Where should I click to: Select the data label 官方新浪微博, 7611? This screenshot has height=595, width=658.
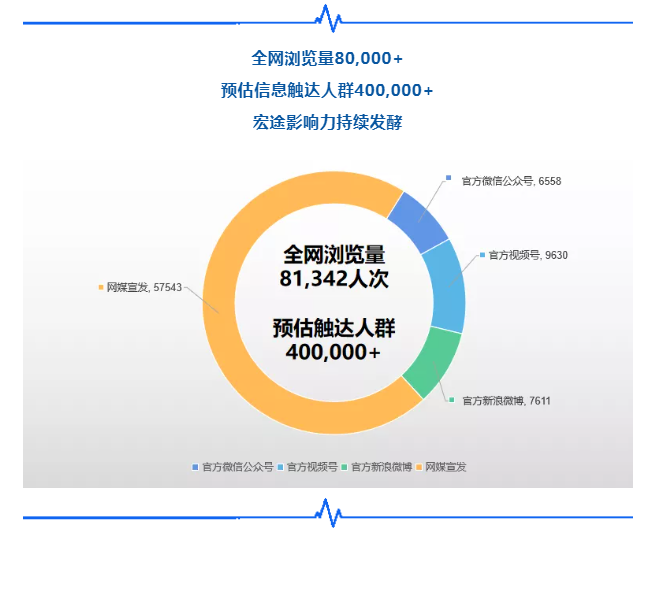point(506,401)
